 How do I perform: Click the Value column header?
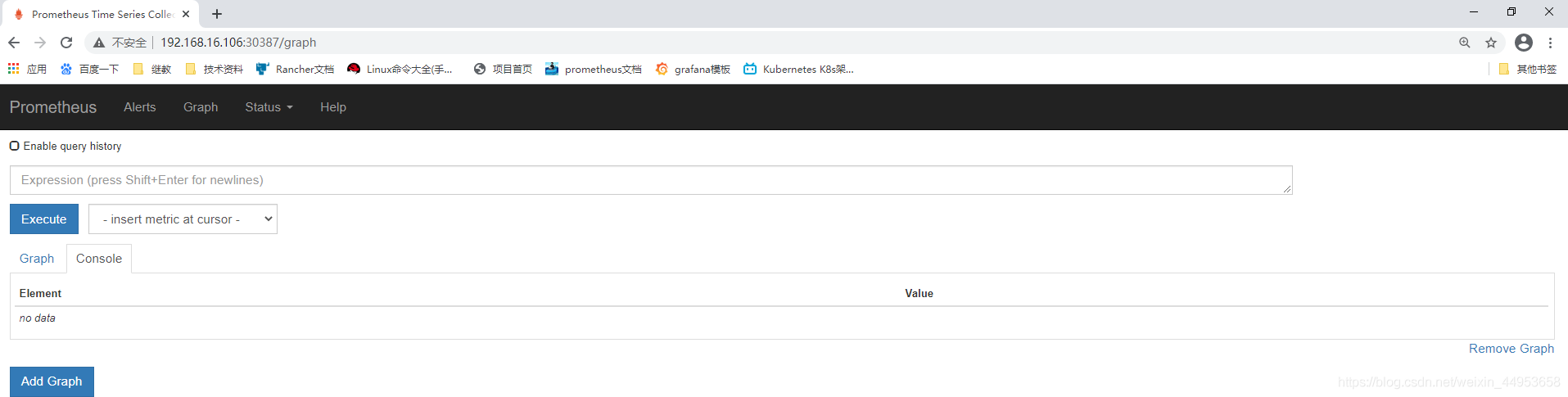(x=919, y=293)
